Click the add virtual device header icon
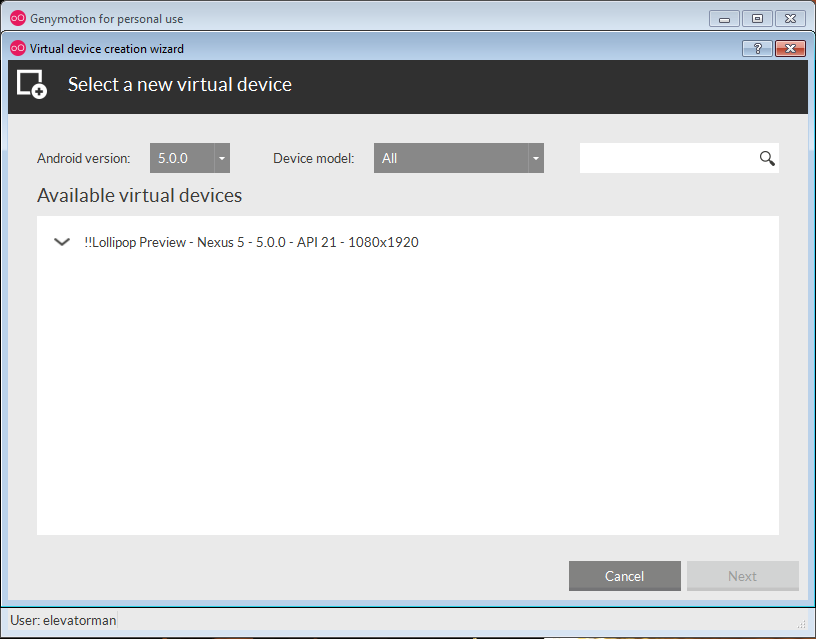This screenshot has height=639, width=816. pos(32,84)
